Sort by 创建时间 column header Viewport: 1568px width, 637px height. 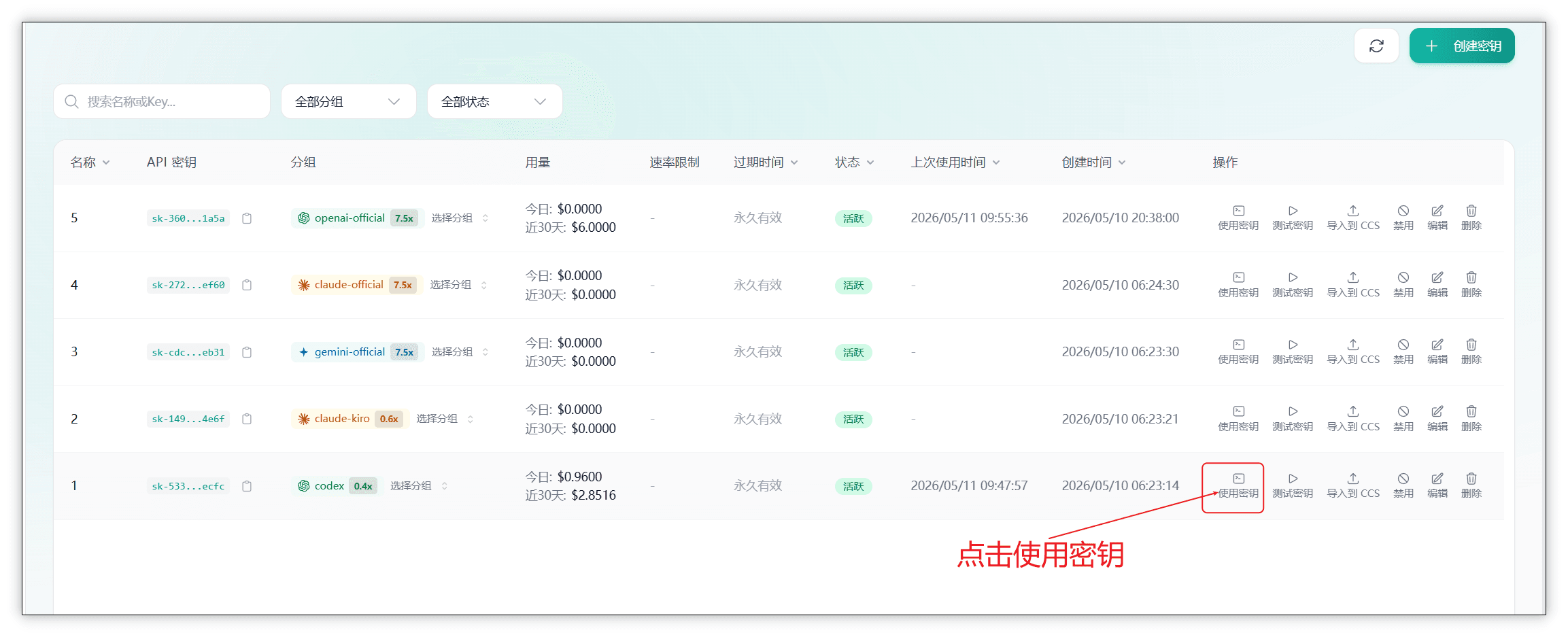pos(1093,162)
